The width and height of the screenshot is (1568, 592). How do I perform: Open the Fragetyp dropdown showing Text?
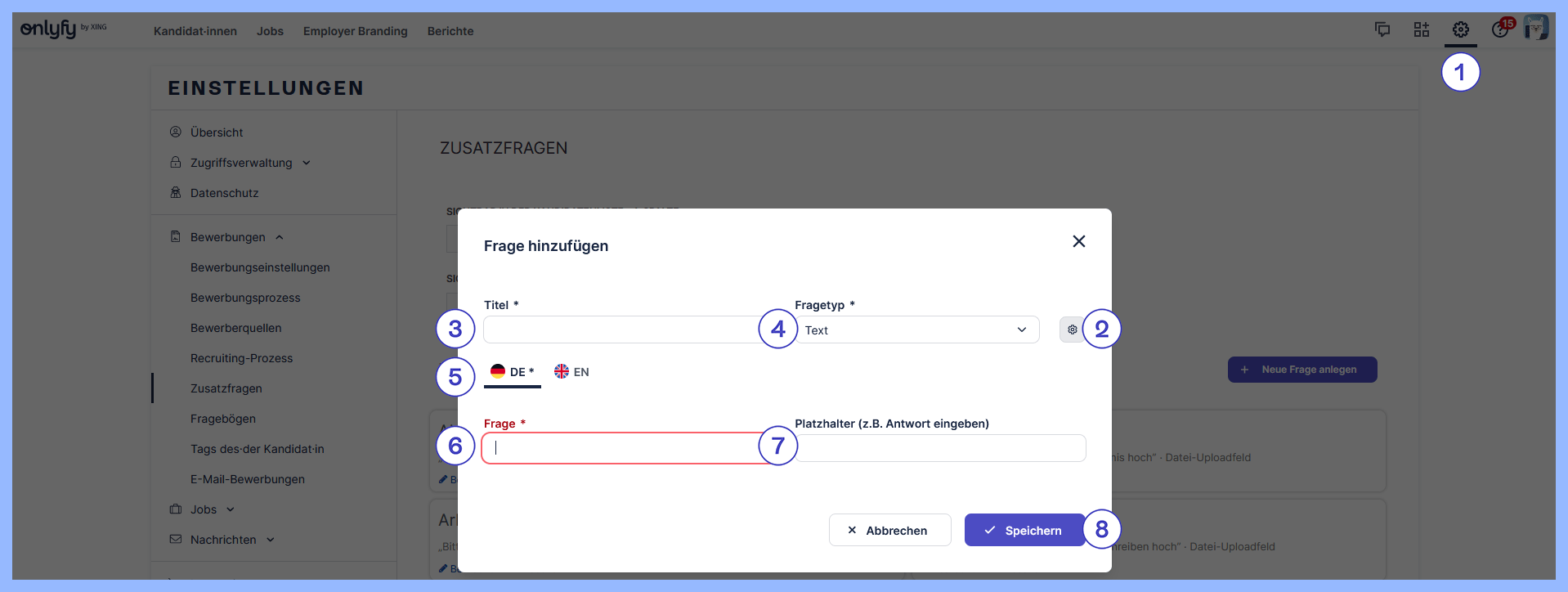[916, 330]
